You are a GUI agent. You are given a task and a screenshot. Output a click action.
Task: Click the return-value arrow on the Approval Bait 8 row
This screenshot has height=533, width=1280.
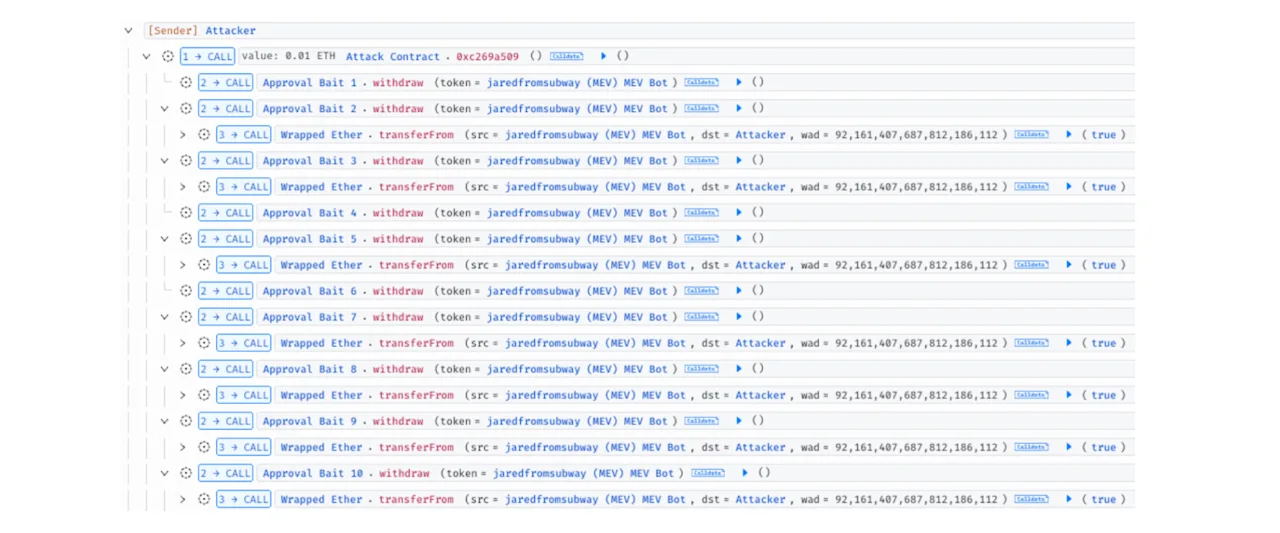738,369
